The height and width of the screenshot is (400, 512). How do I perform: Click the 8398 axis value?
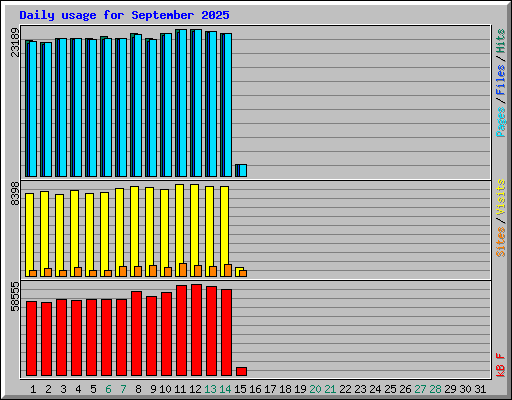pos(15,194)
